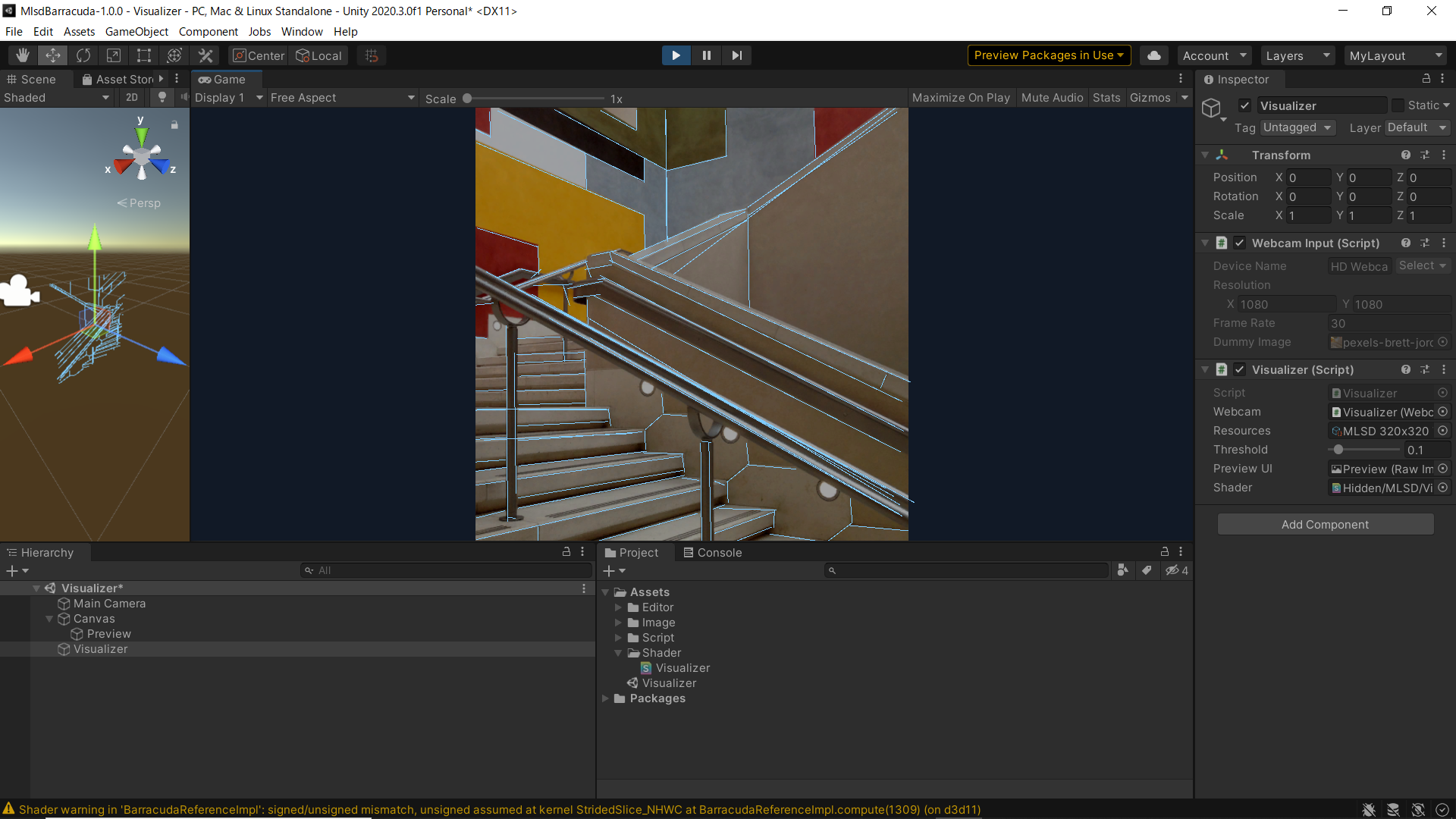Viewport: 1456px width, 819px height.
Task: Adjust the Threshold slider
Action: click(x=1338, y=450)
